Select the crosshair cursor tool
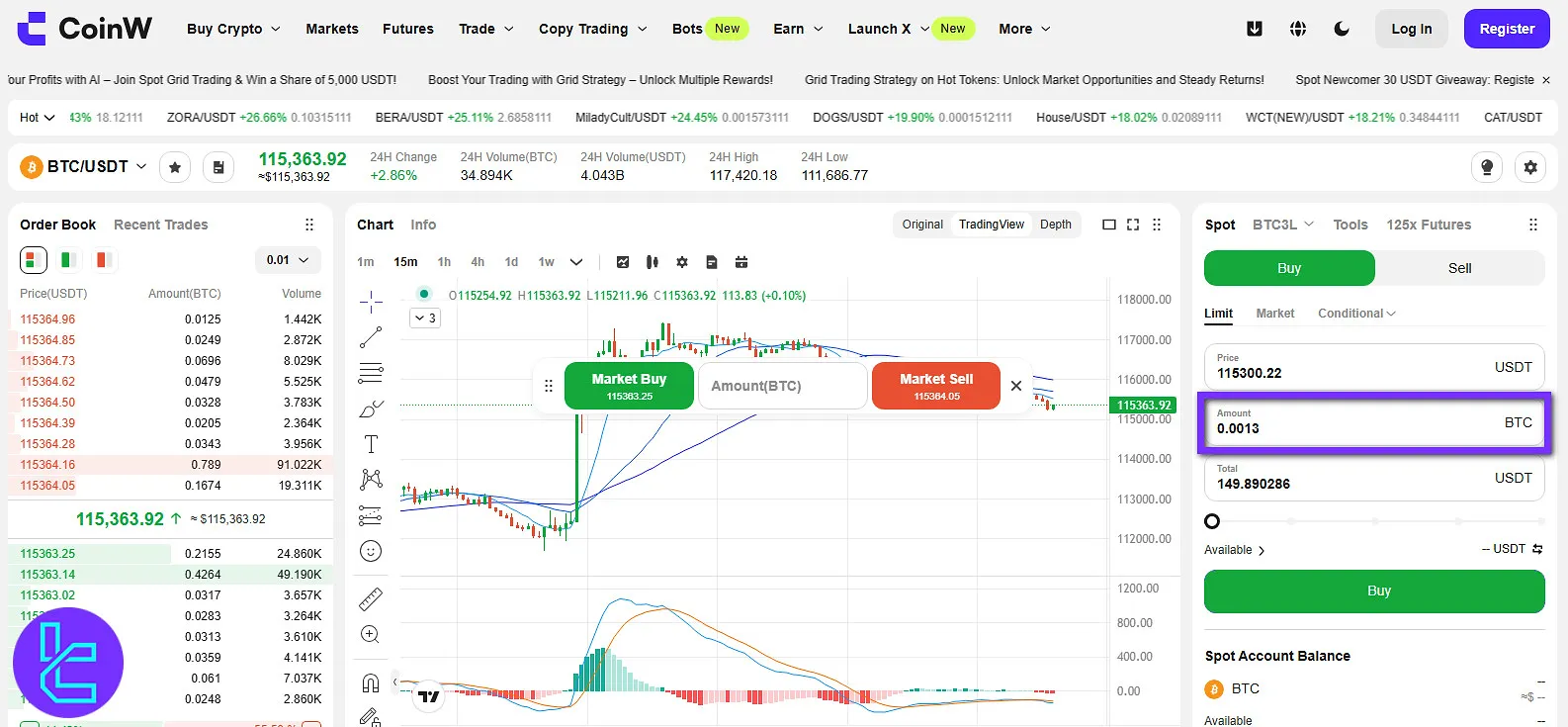The width and height of the screenshot is (1568, 727). pos(371,301)
